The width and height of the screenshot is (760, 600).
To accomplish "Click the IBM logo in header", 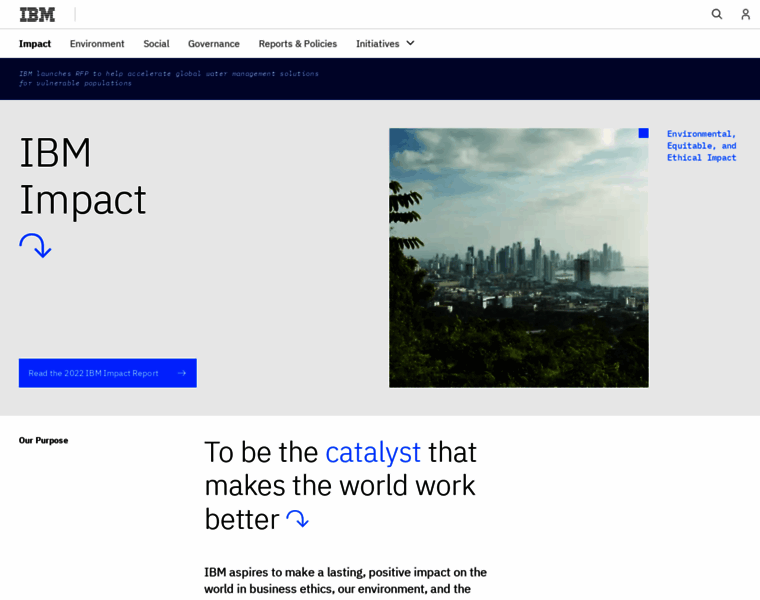I will (37, 15).
